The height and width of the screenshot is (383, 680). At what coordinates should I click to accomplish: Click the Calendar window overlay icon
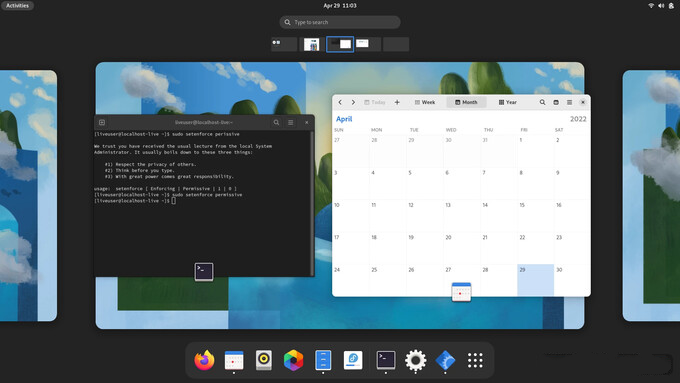coord(461,291)
